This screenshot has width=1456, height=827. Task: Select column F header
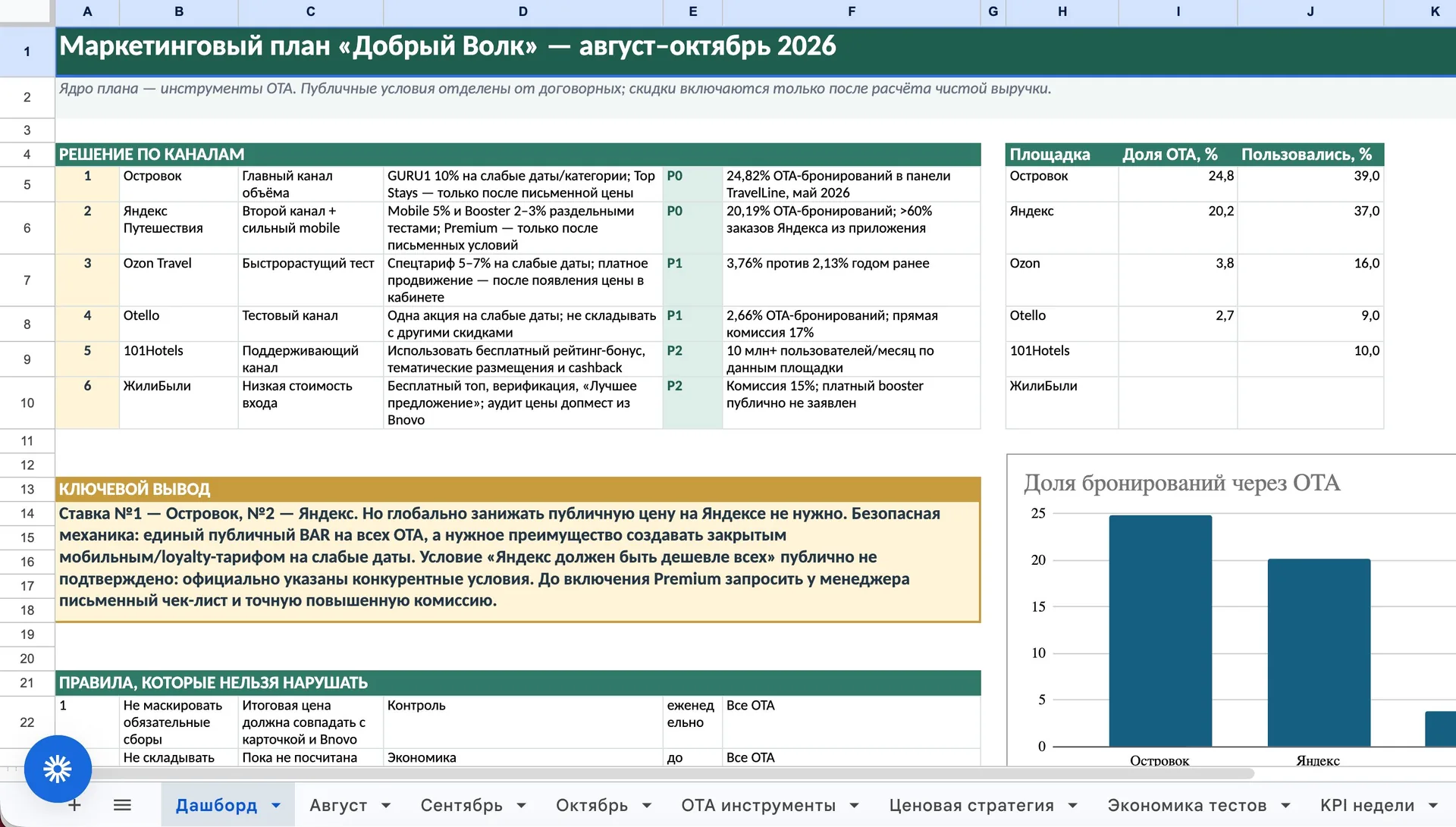pos(852,11)
